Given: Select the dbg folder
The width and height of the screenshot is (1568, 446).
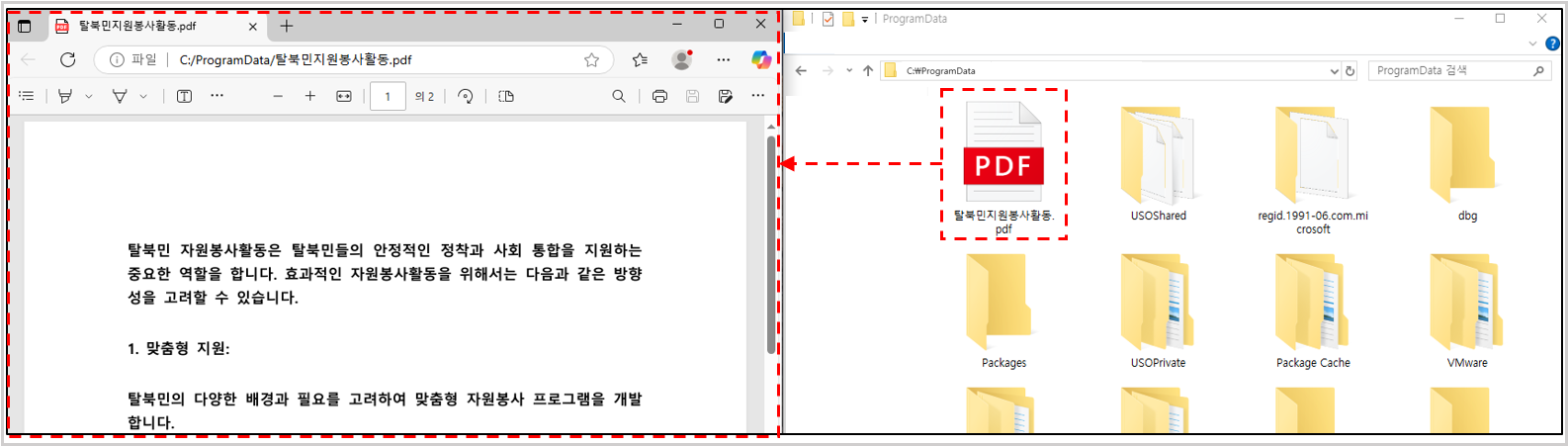Looking at the screenshot, I should point(1467,164).
